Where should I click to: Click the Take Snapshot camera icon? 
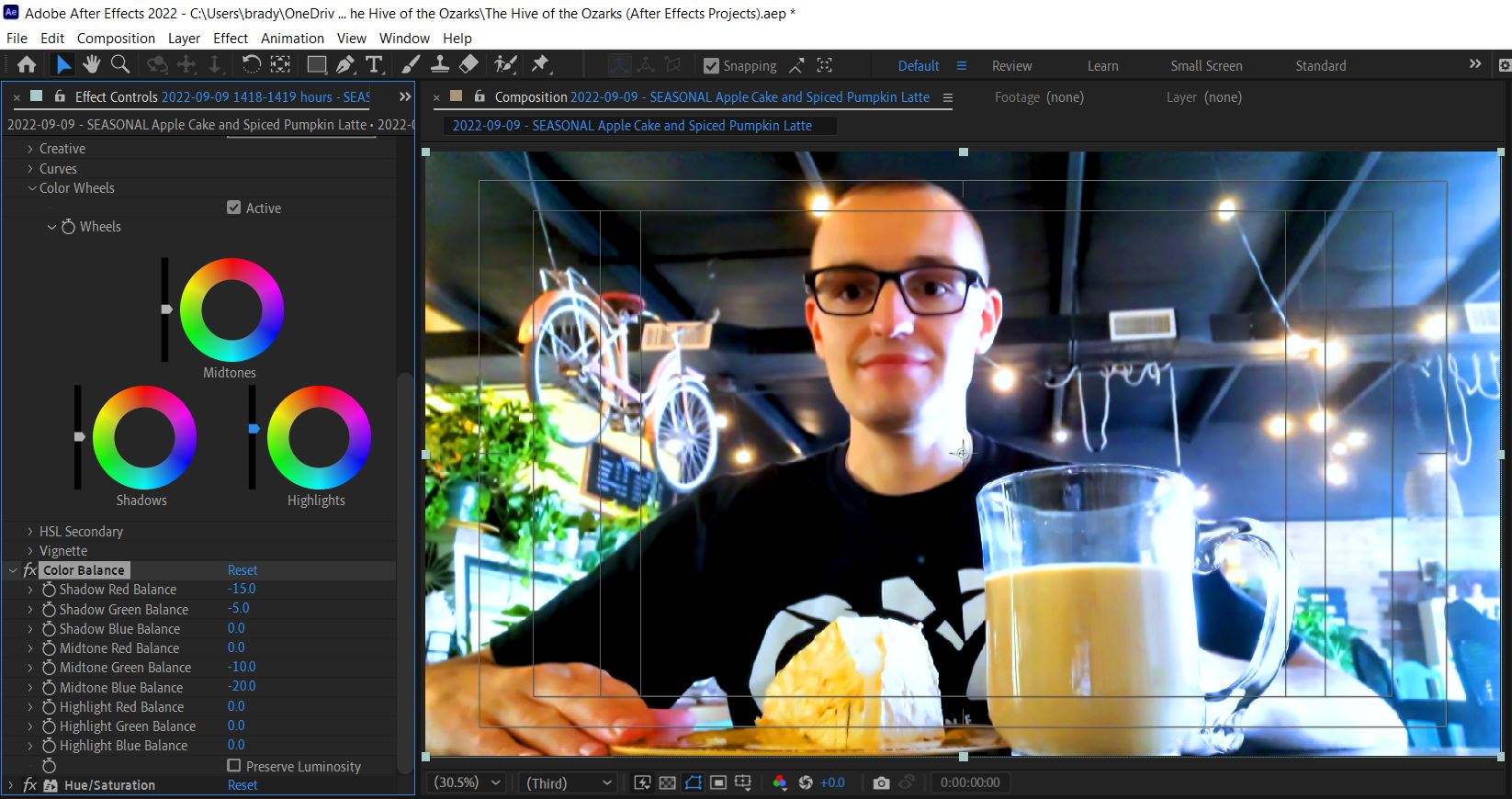point(881,782)
